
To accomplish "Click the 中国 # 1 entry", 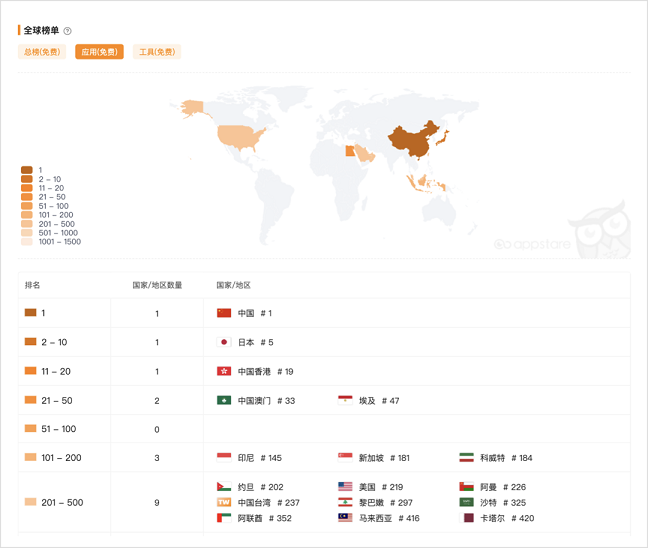I will point(255,313).
